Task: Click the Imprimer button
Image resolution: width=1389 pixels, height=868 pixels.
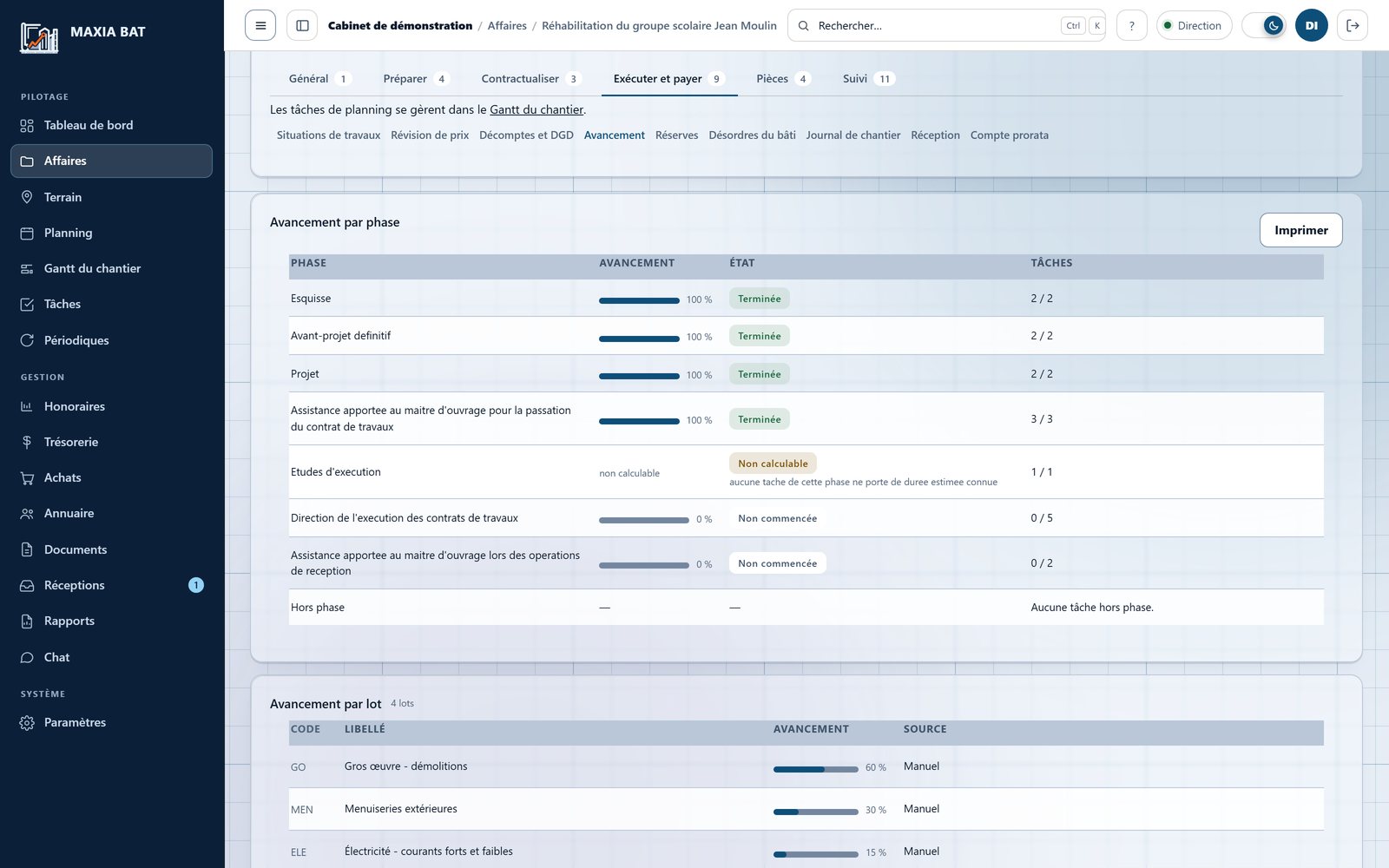Action: point(1300,230)
